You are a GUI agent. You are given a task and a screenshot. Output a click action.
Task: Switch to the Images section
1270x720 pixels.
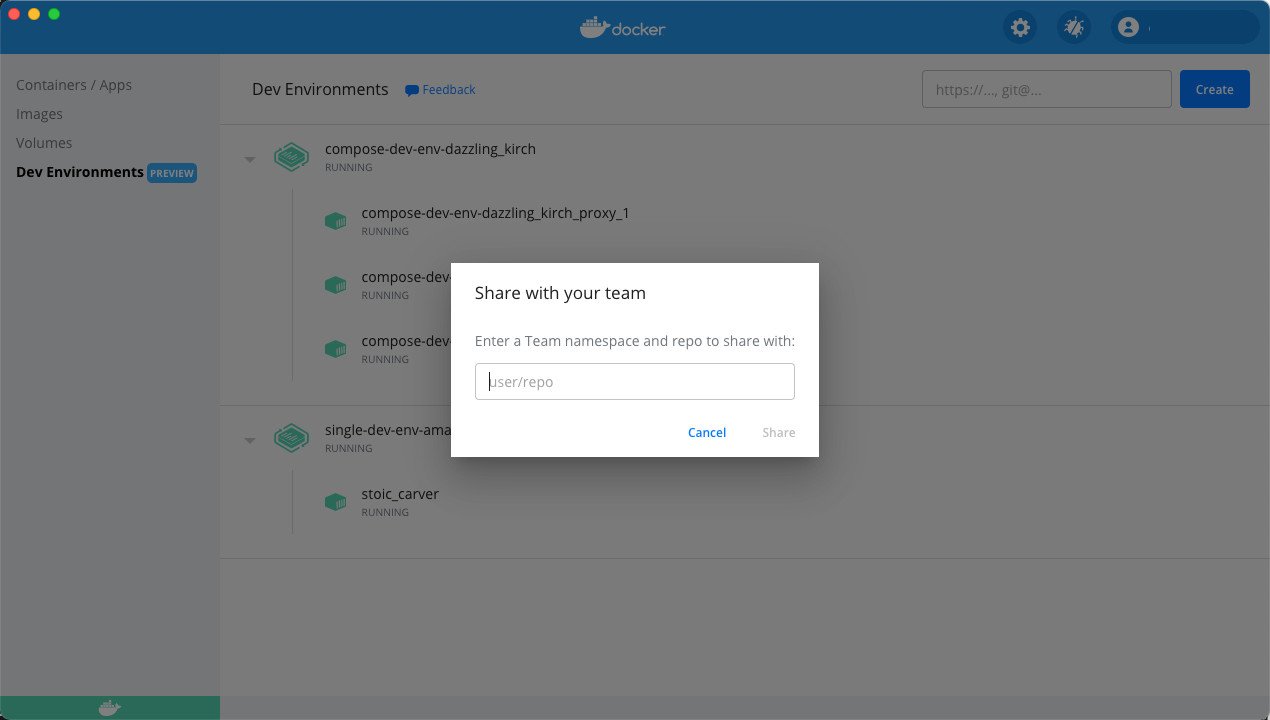tap(40, 114)
